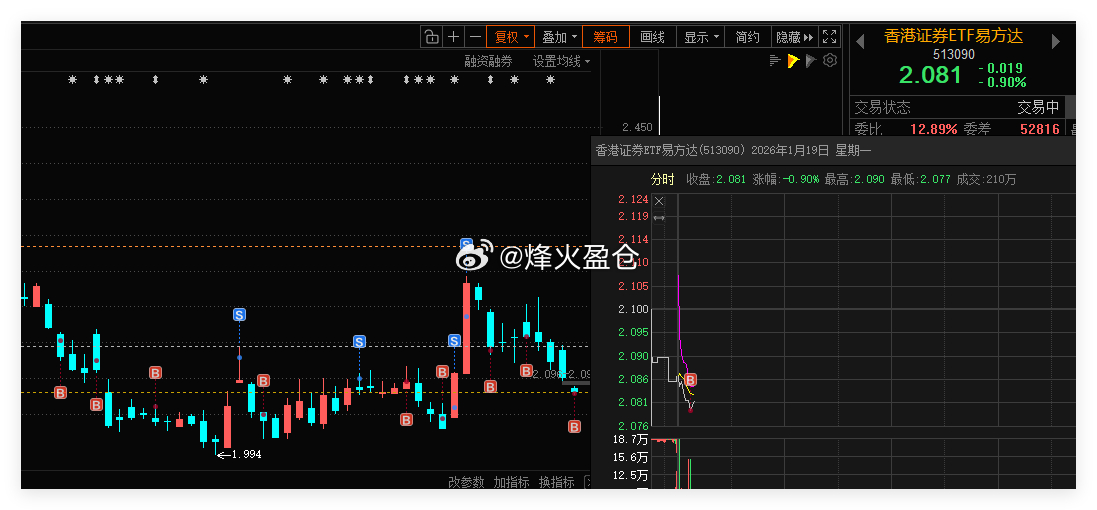Click the 成交:210万 value in popup

click(986, 180)
